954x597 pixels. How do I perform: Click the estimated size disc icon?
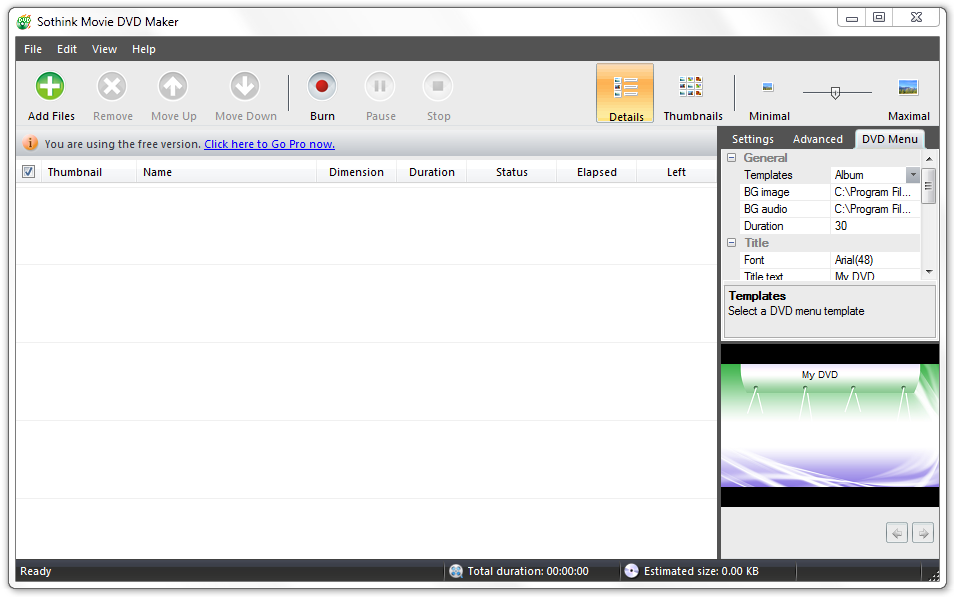(632, 571)
